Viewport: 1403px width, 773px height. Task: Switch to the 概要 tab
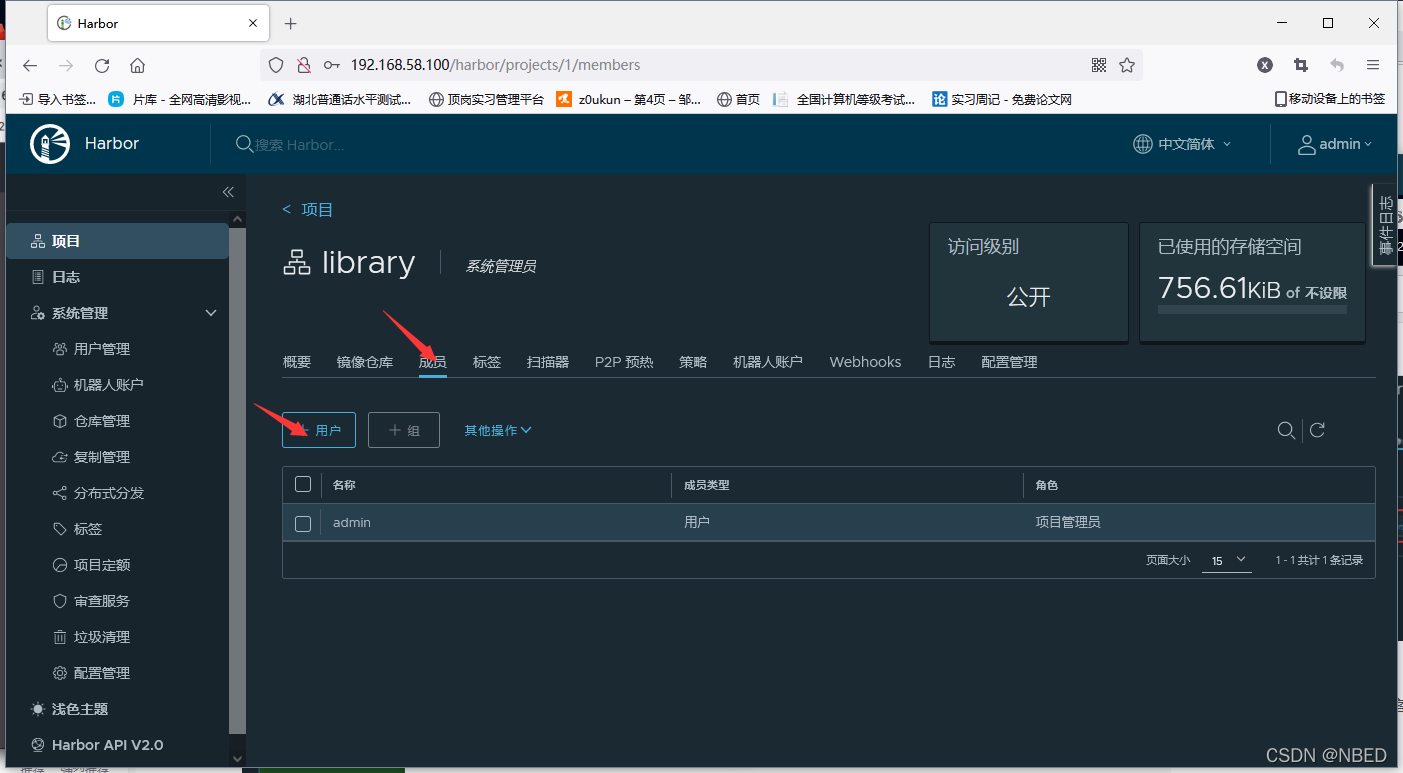coord(297,362)
